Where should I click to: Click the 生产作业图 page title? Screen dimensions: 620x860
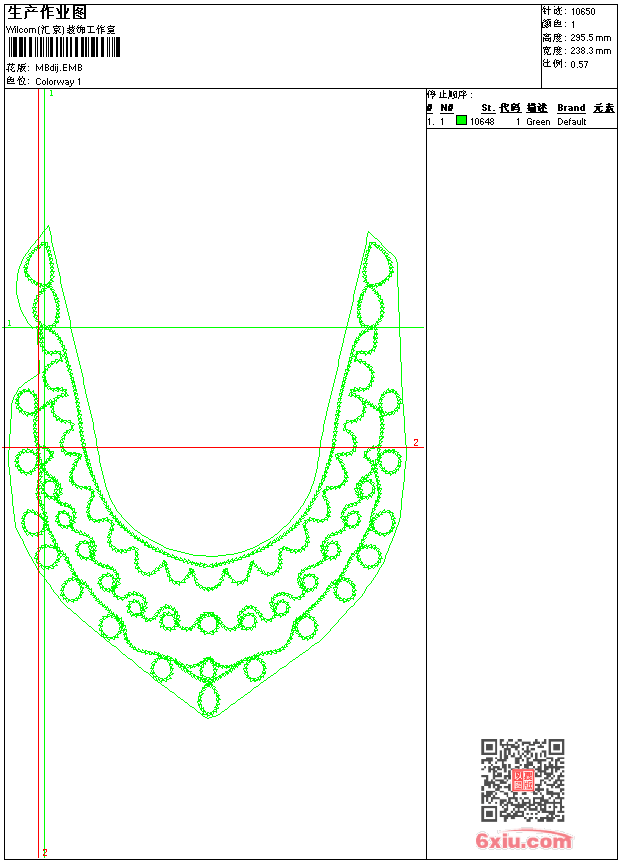click(47, 12)
